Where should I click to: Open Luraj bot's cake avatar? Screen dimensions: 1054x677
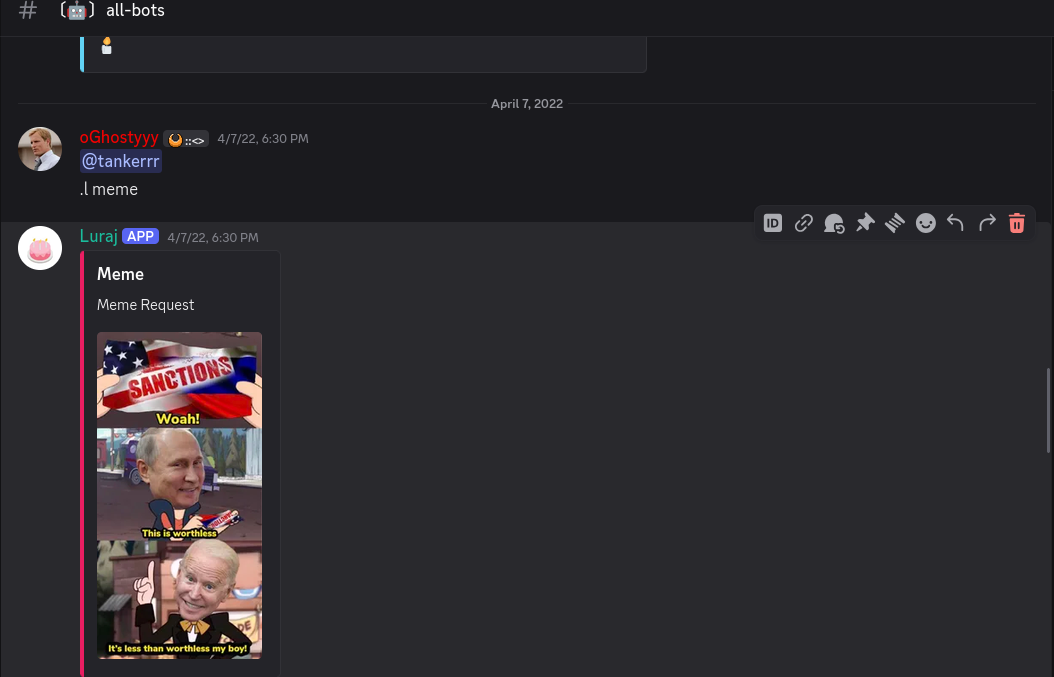[x=40, y=248]
